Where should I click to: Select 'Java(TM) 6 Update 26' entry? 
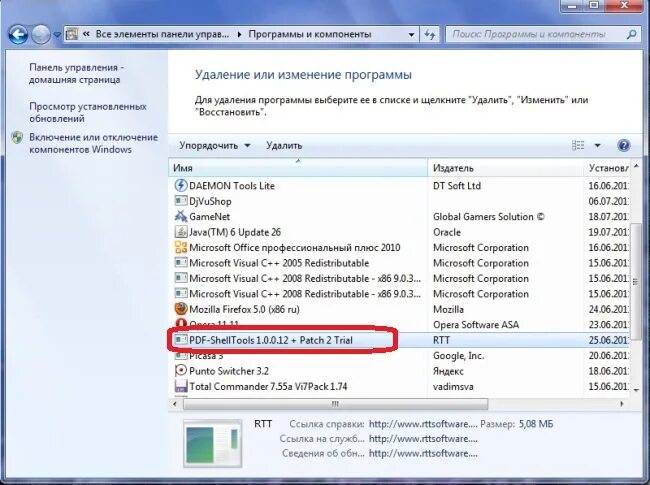pyautogui.click(x=235, y=232)
